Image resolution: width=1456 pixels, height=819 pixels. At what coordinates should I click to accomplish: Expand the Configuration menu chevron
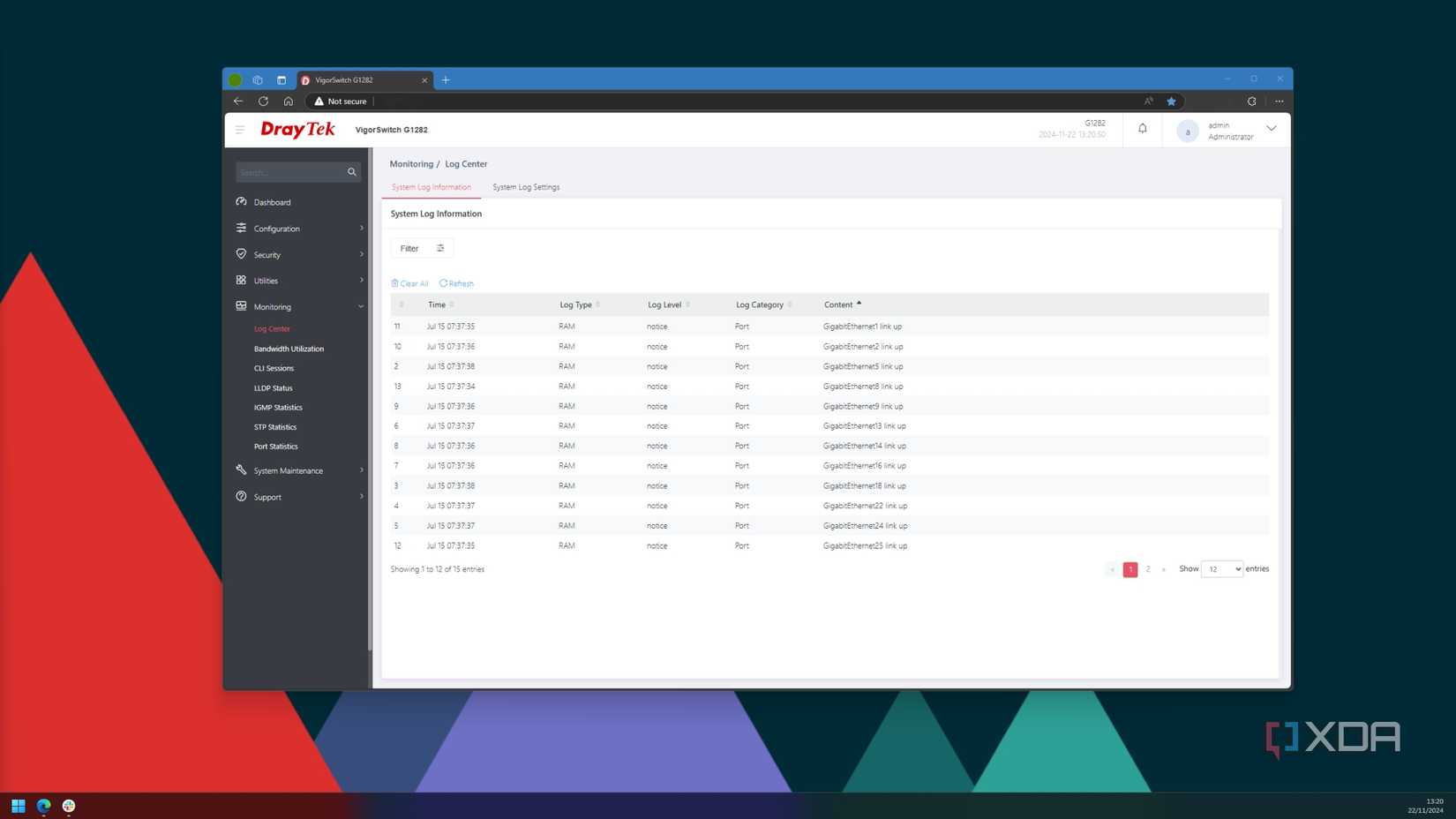[361, 229]
